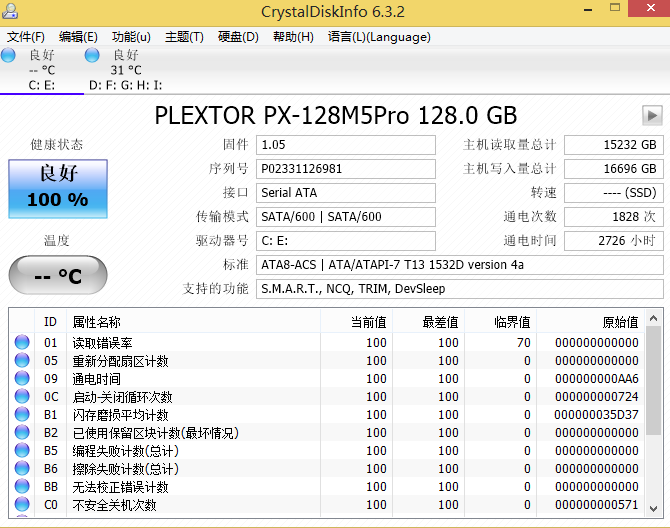This screenshot has height=528, width=670.
Task: Select the 无法校正错误计数 attribute row text
Action: pos(120,487)
